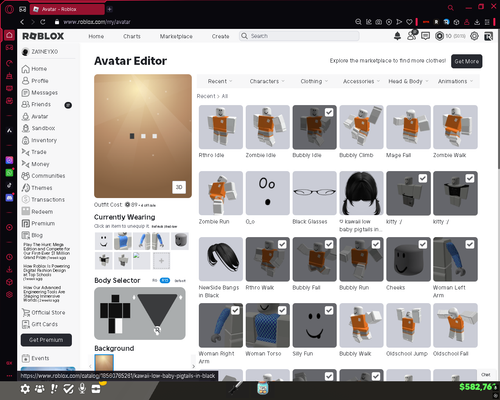Go to Home in the top navigation
Screen dimensions: 500x400
pyautogui.click(x=96, y=36)
